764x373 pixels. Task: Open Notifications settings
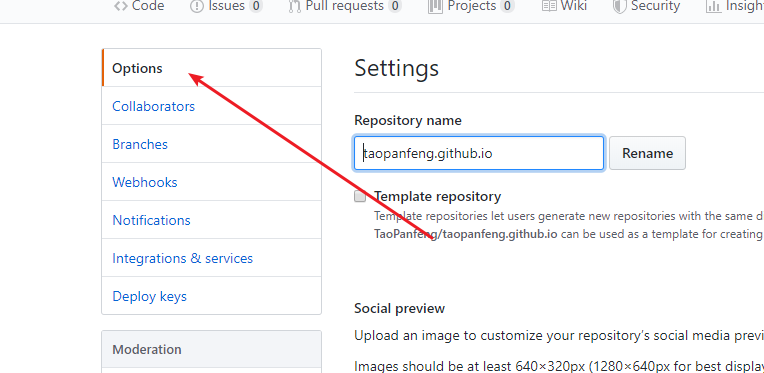[211, 220]
